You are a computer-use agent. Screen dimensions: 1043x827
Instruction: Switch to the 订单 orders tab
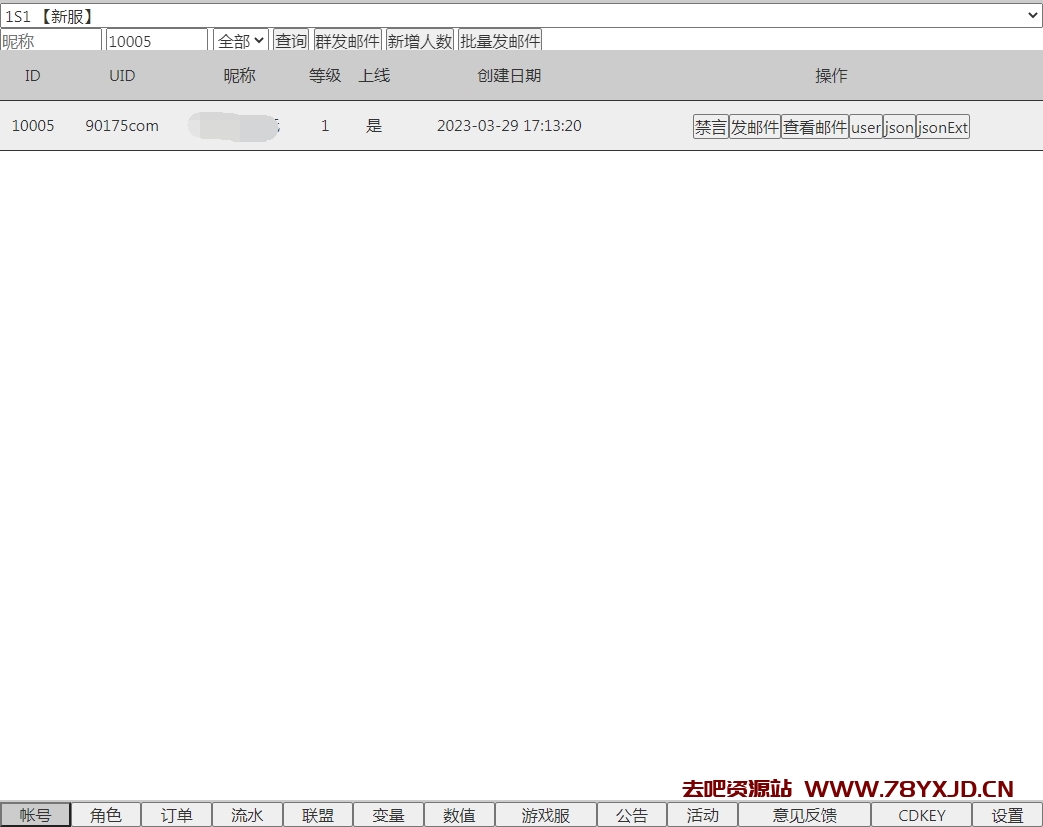click(x=177, y=815)
